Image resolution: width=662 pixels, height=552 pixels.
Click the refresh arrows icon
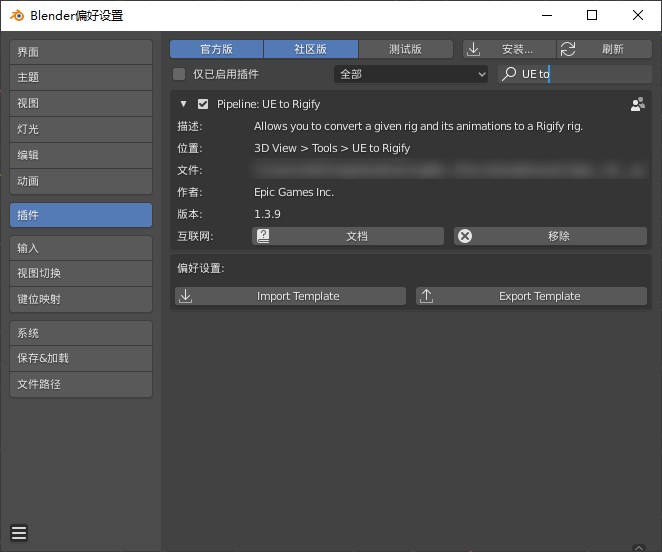(568, 49)
